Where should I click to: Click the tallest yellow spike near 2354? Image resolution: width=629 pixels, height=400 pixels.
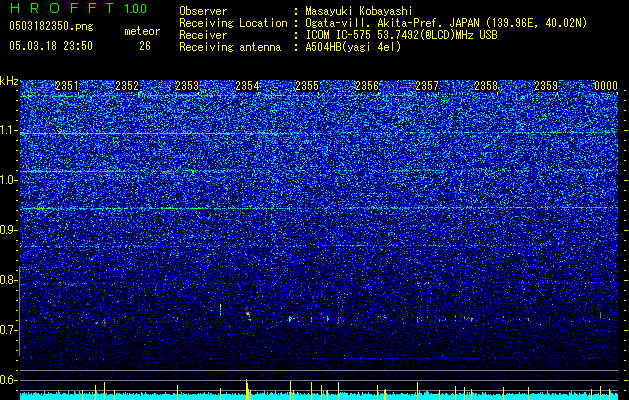click(x=247, y=389)
